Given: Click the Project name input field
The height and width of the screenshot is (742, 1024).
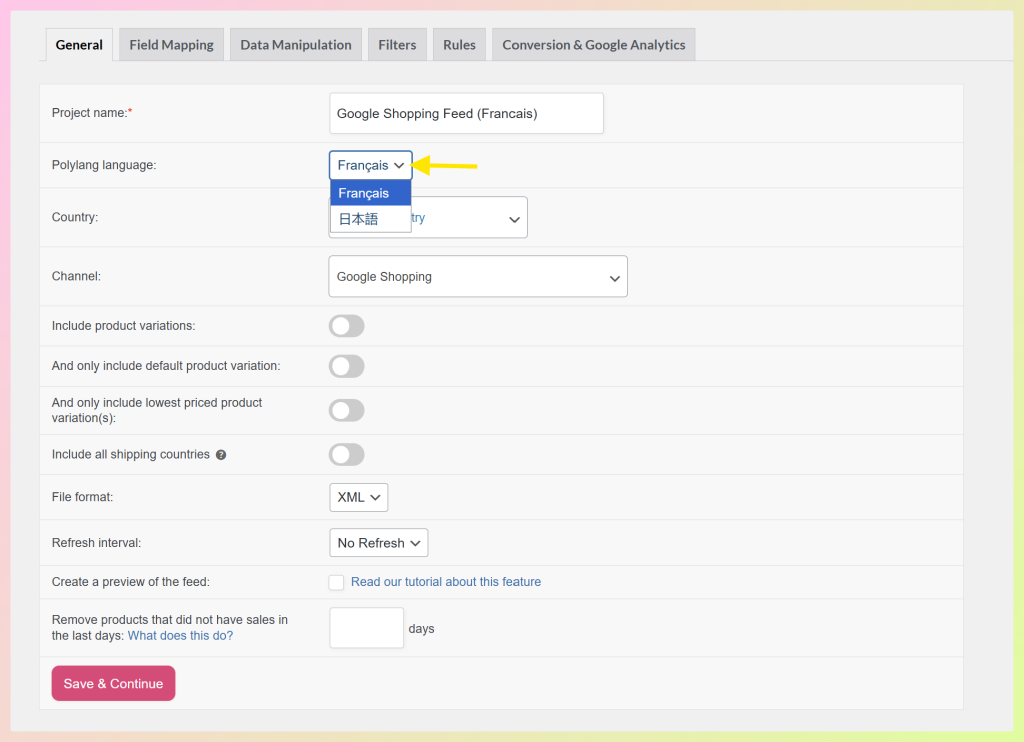Looking at the screenshot, I should point(466,114).
